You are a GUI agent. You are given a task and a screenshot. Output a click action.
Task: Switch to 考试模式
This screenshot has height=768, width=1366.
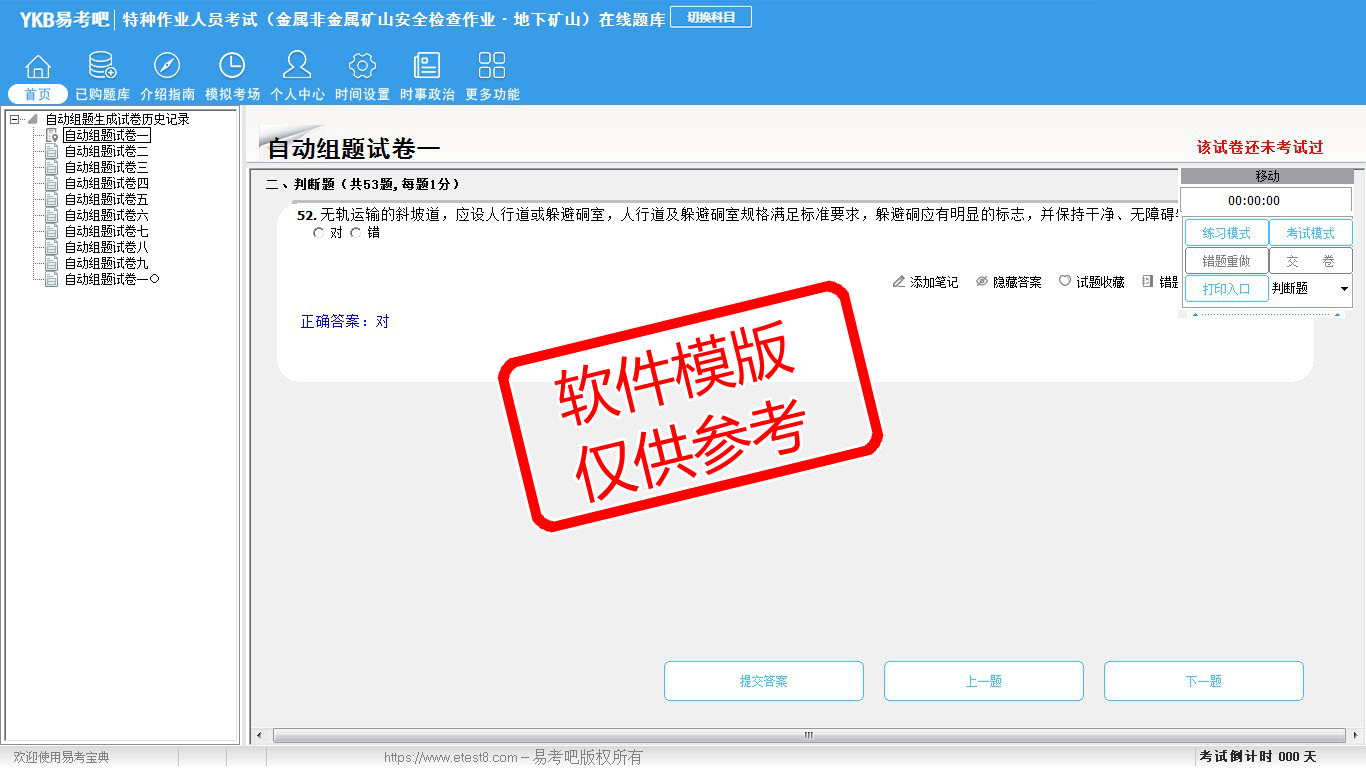click(x=1310, y=233)
